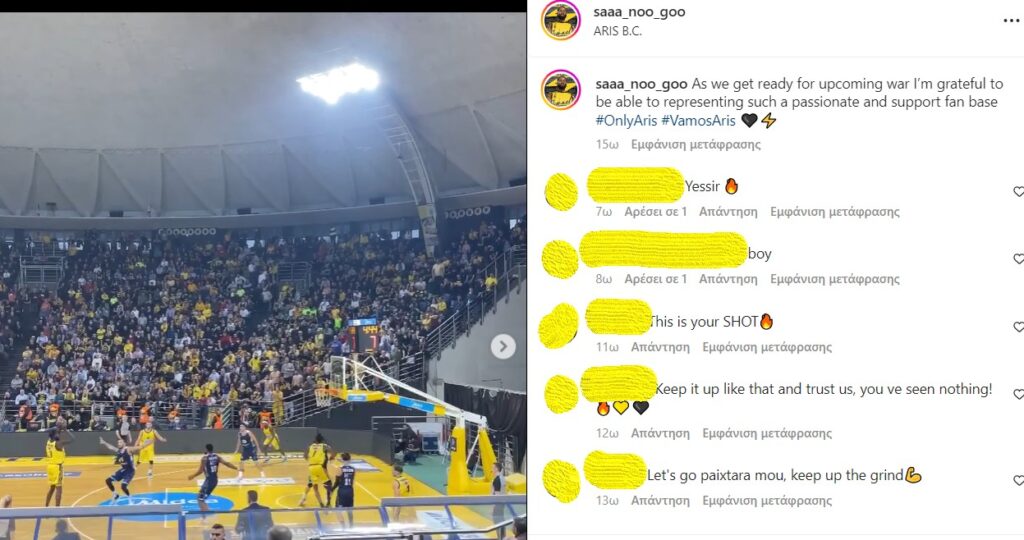Open saaa_noo_goo profile picture in header
The image size is (1024, 540).
click(561, 20)
